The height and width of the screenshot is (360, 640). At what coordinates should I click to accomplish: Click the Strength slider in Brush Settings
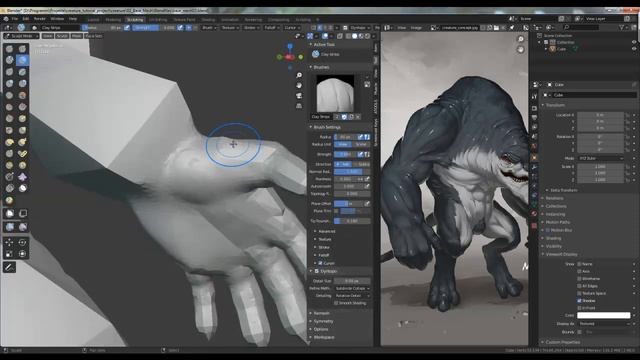click(x=345, y=154)
